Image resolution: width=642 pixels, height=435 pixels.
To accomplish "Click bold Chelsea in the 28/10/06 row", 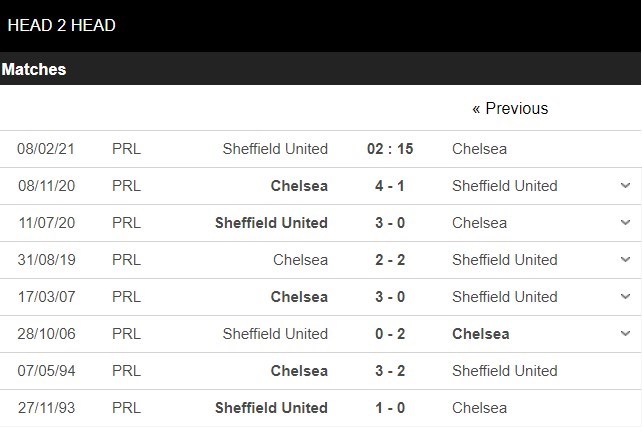I will pos(480,334).
